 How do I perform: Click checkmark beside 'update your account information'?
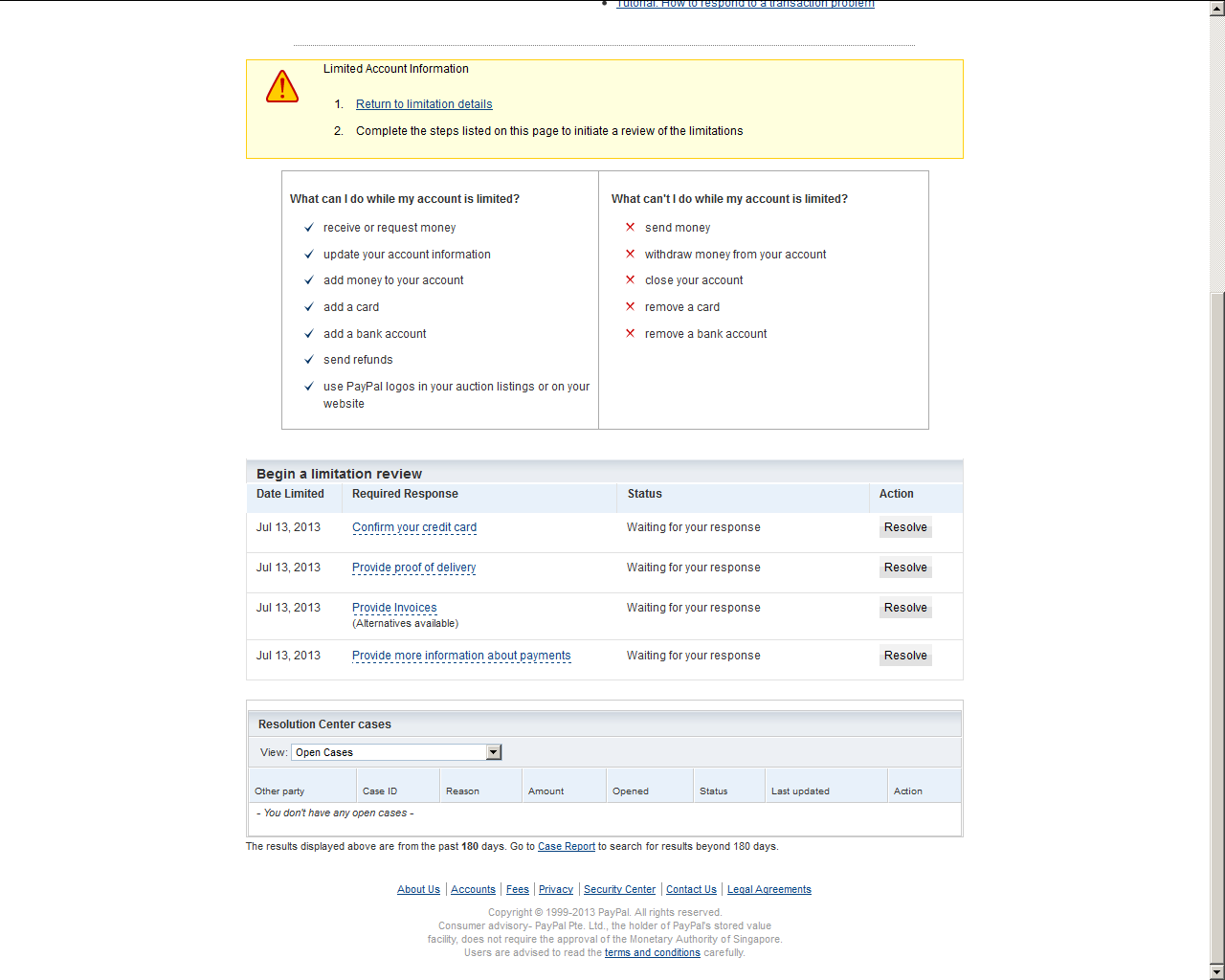click(x=309, y=255)
